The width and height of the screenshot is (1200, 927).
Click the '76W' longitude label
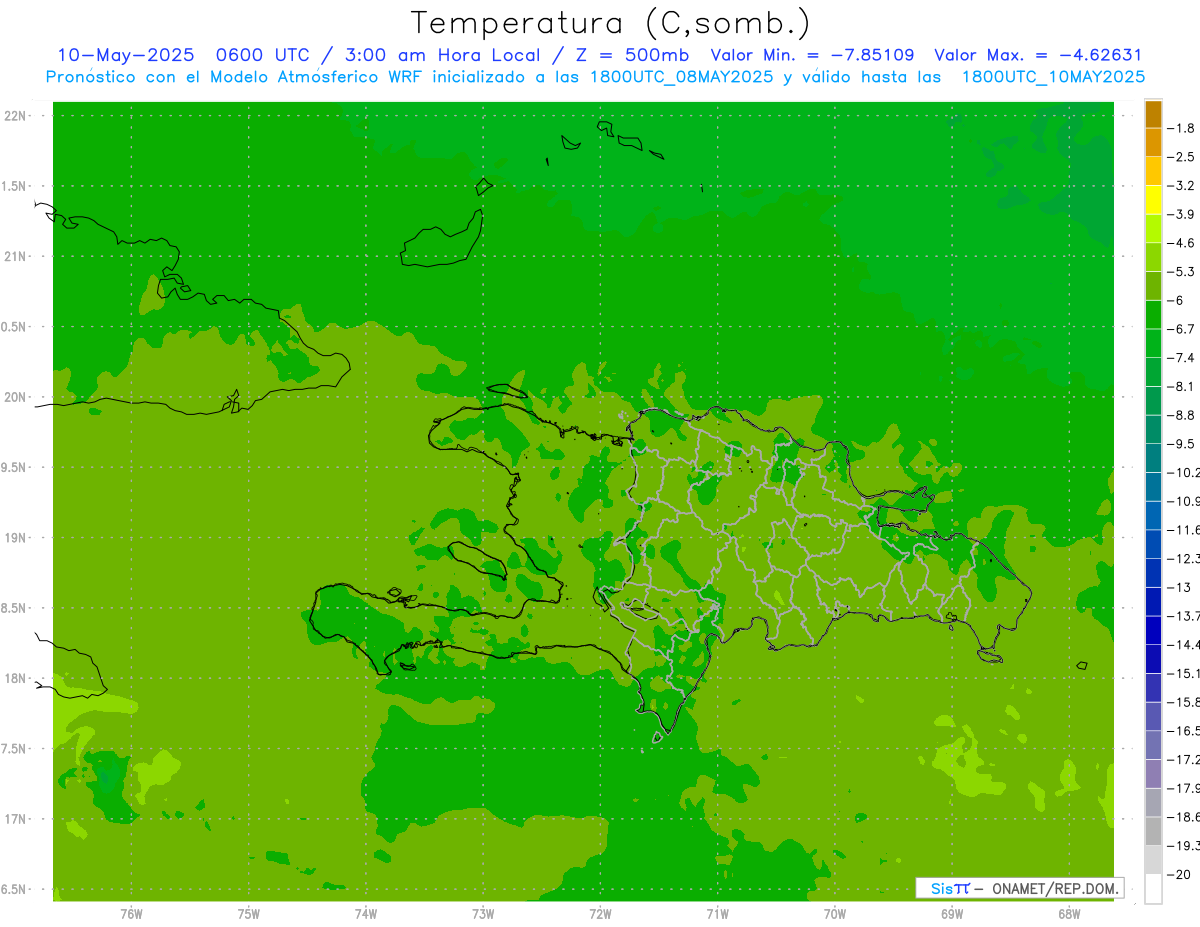(x=131, y=913)
